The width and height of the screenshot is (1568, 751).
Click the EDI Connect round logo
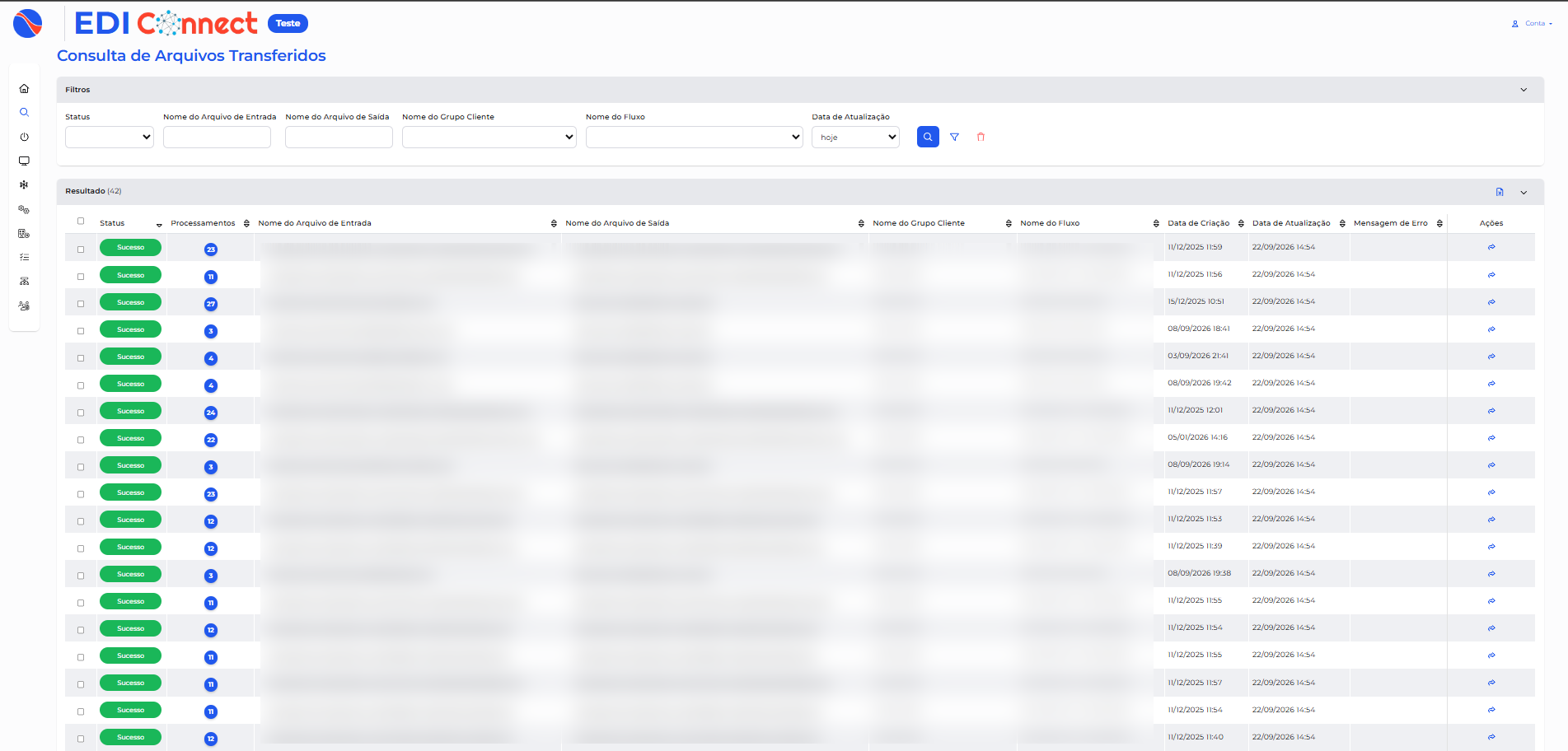click(28, 23)
